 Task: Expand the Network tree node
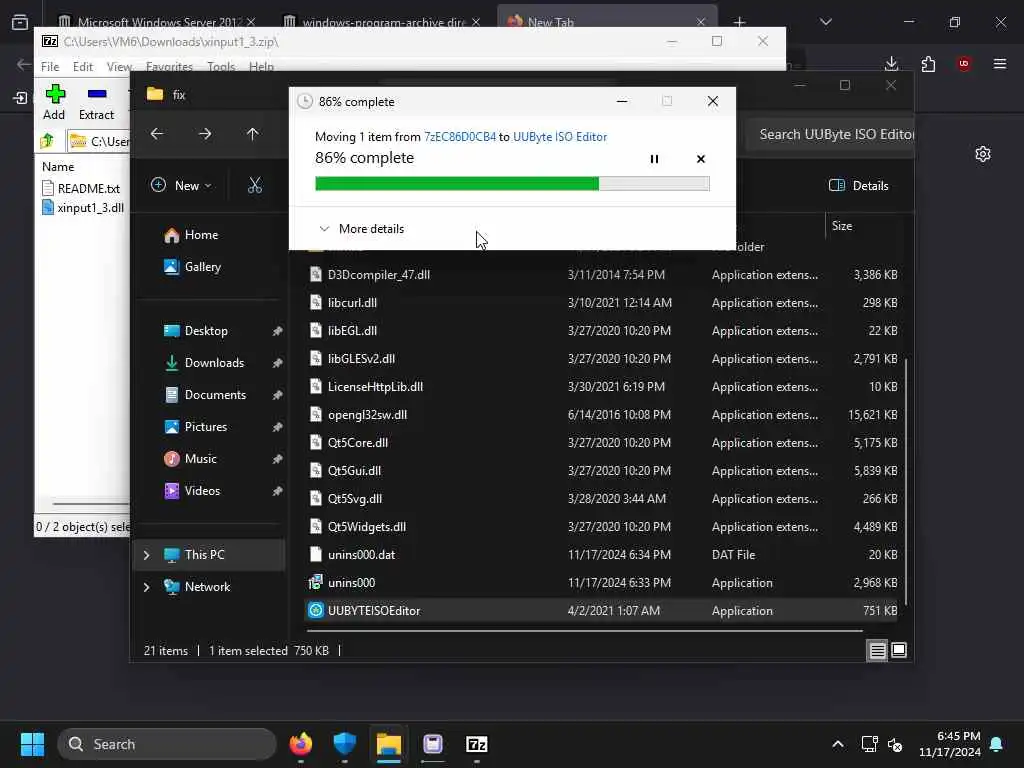(146, 587)
